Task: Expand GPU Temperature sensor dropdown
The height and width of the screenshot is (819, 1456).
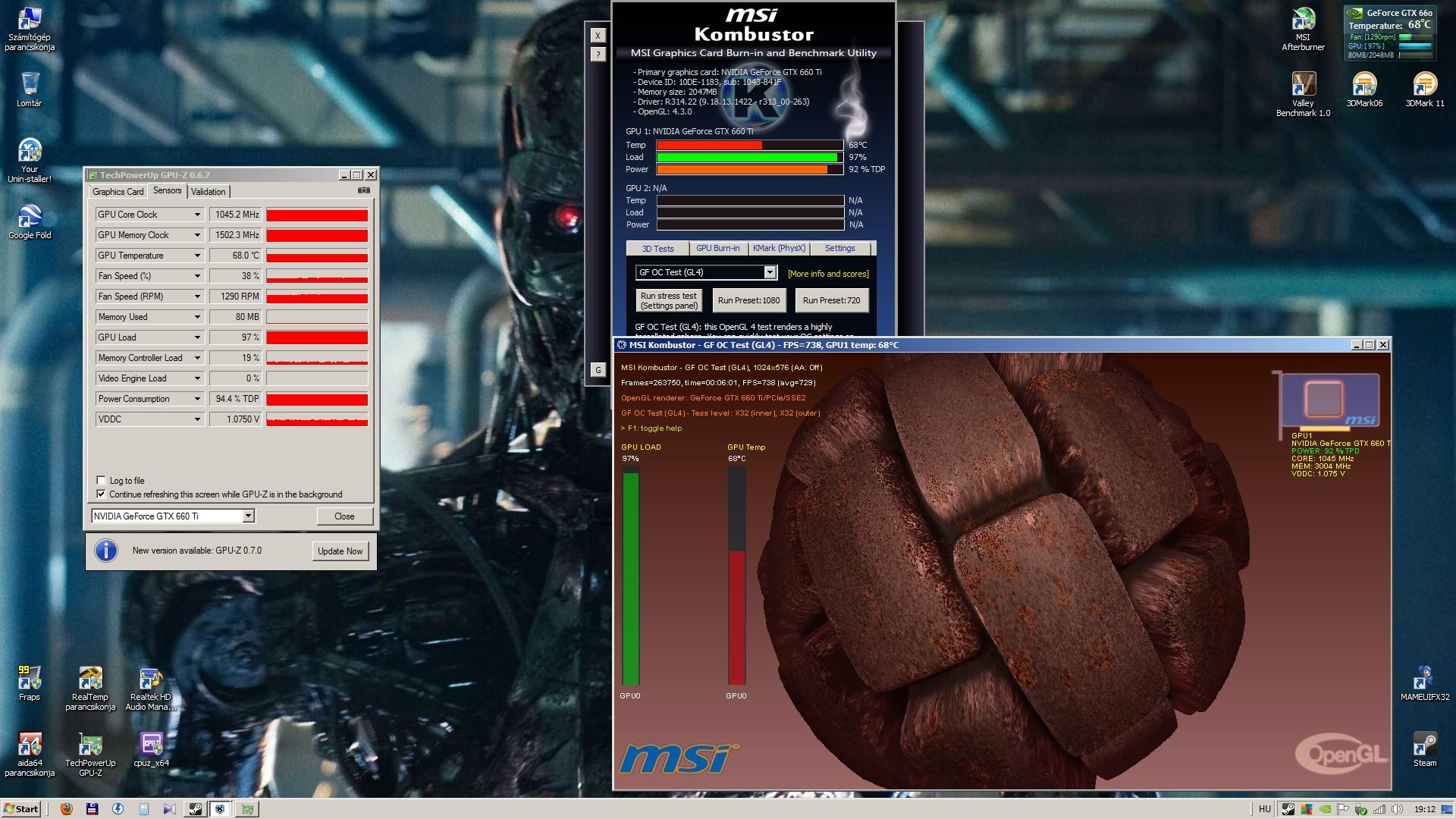Action: (x=197, y=256)
